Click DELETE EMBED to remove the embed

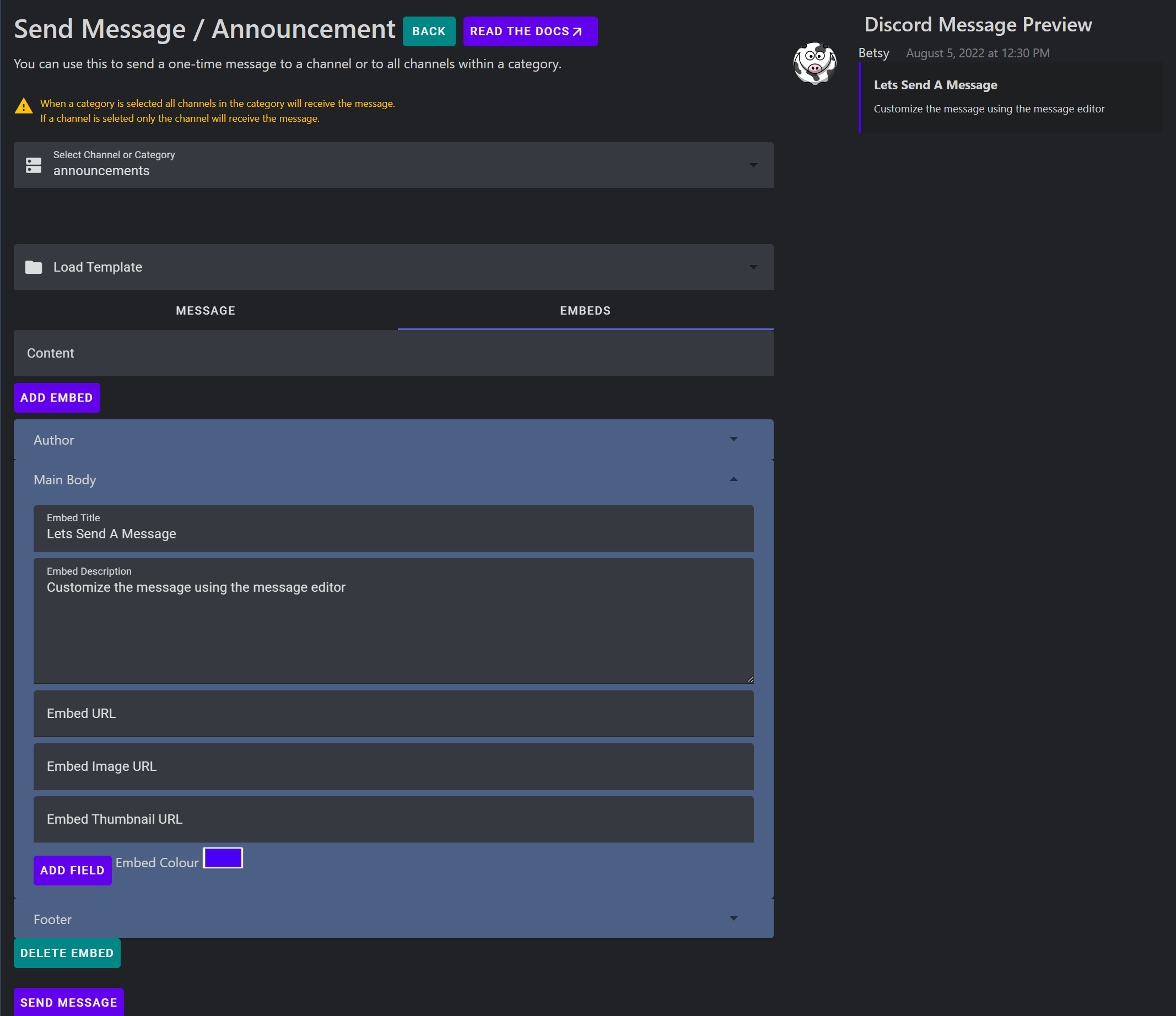(x=67, y=953)
